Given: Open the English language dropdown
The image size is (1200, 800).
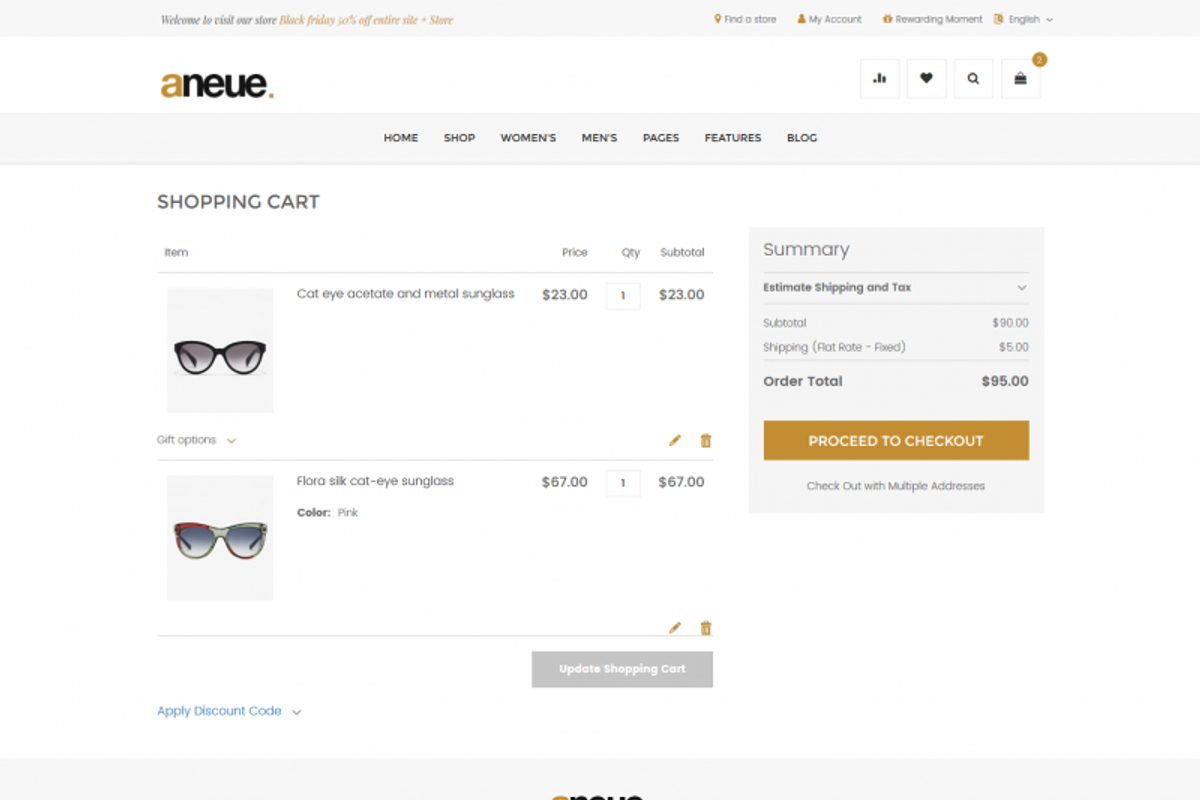Looking at the screenshot, I should (1024, 19).
